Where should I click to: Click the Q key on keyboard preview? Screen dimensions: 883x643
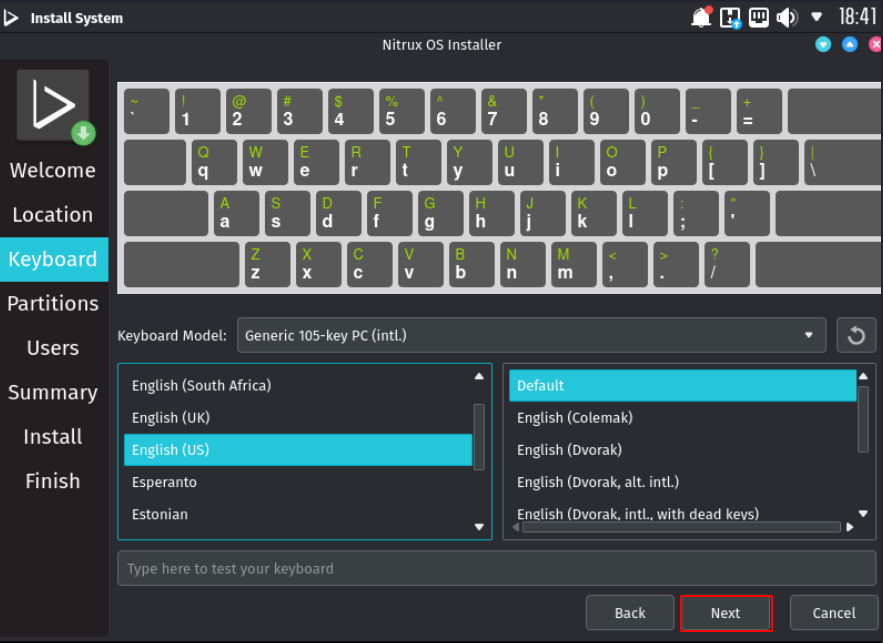click(x=214, y=163)
